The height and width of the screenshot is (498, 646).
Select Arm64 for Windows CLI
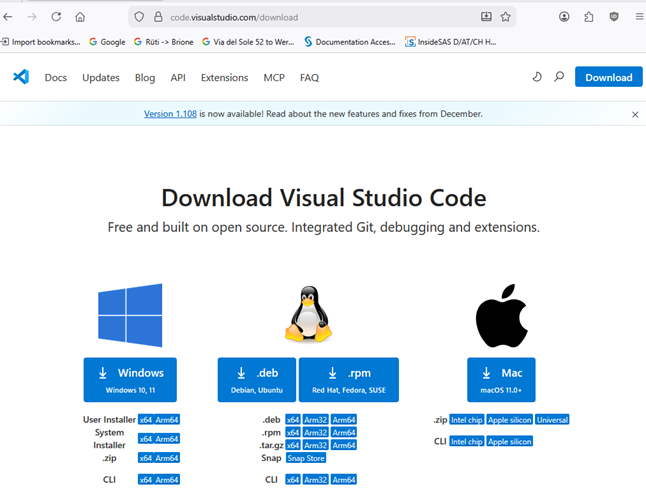click(x=167, y=479)
